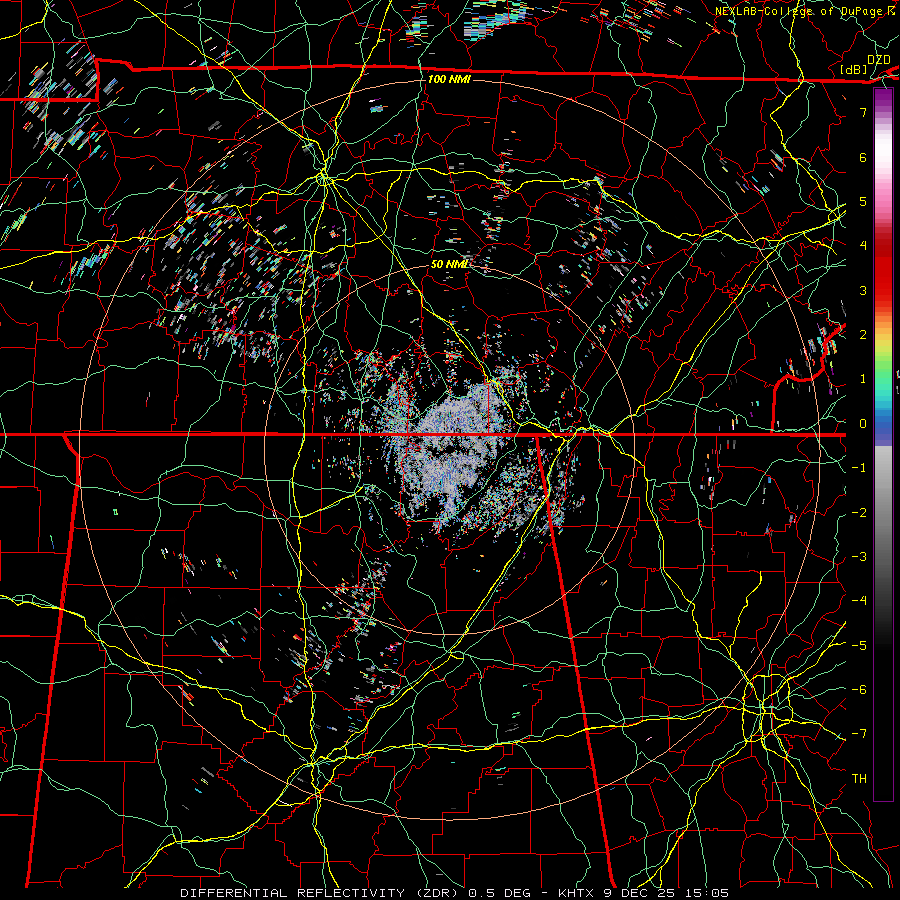900x900 pixels.
Task: Click the "50 NMI" range ring label
Action: 449,264
